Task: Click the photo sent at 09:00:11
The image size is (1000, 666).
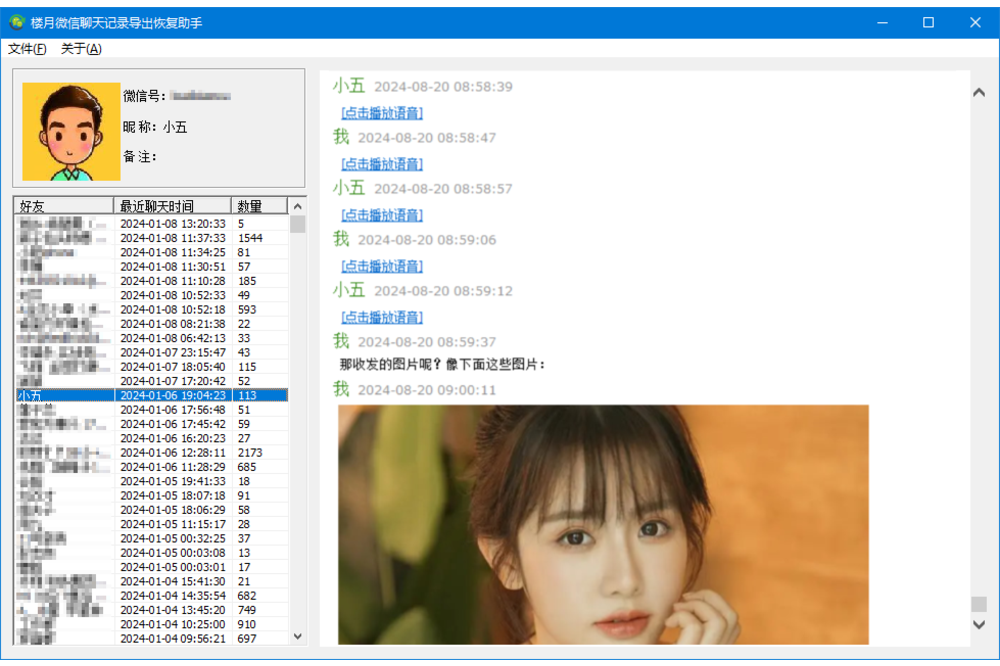Action: [x=603, y=524]
